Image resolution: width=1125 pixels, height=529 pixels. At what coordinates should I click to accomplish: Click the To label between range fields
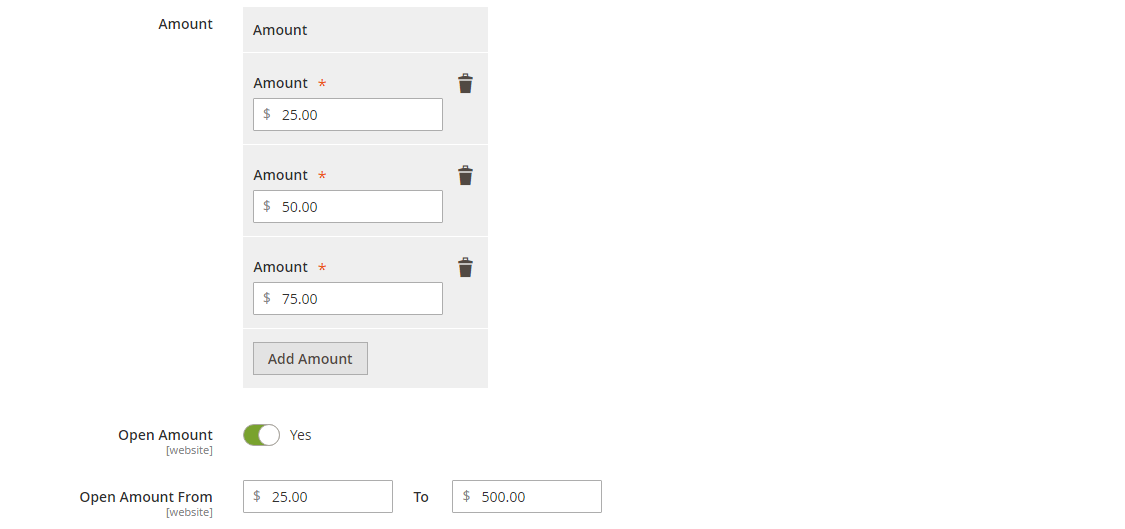coord(421,497)
